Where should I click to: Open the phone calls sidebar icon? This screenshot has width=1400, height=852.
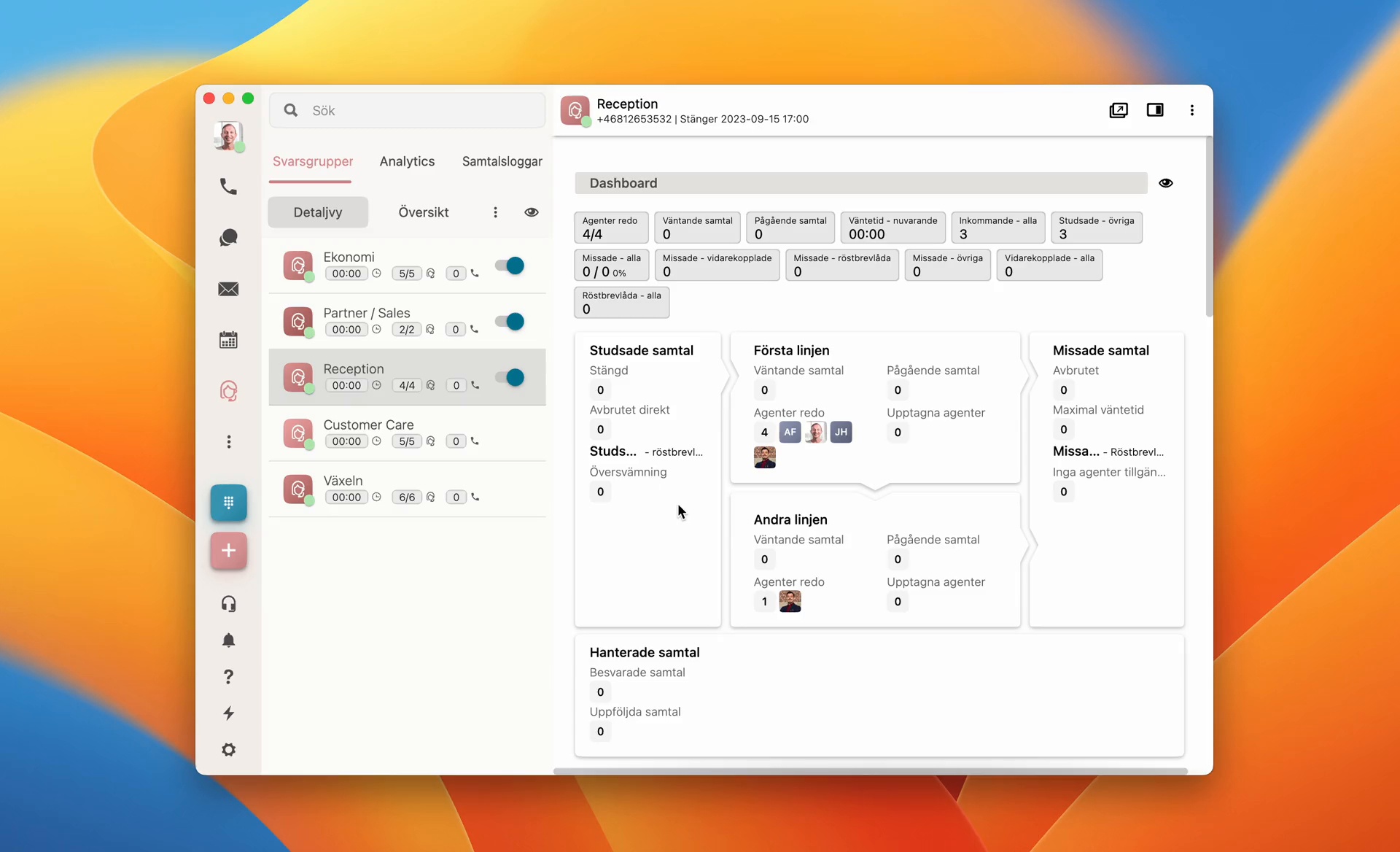228,187
